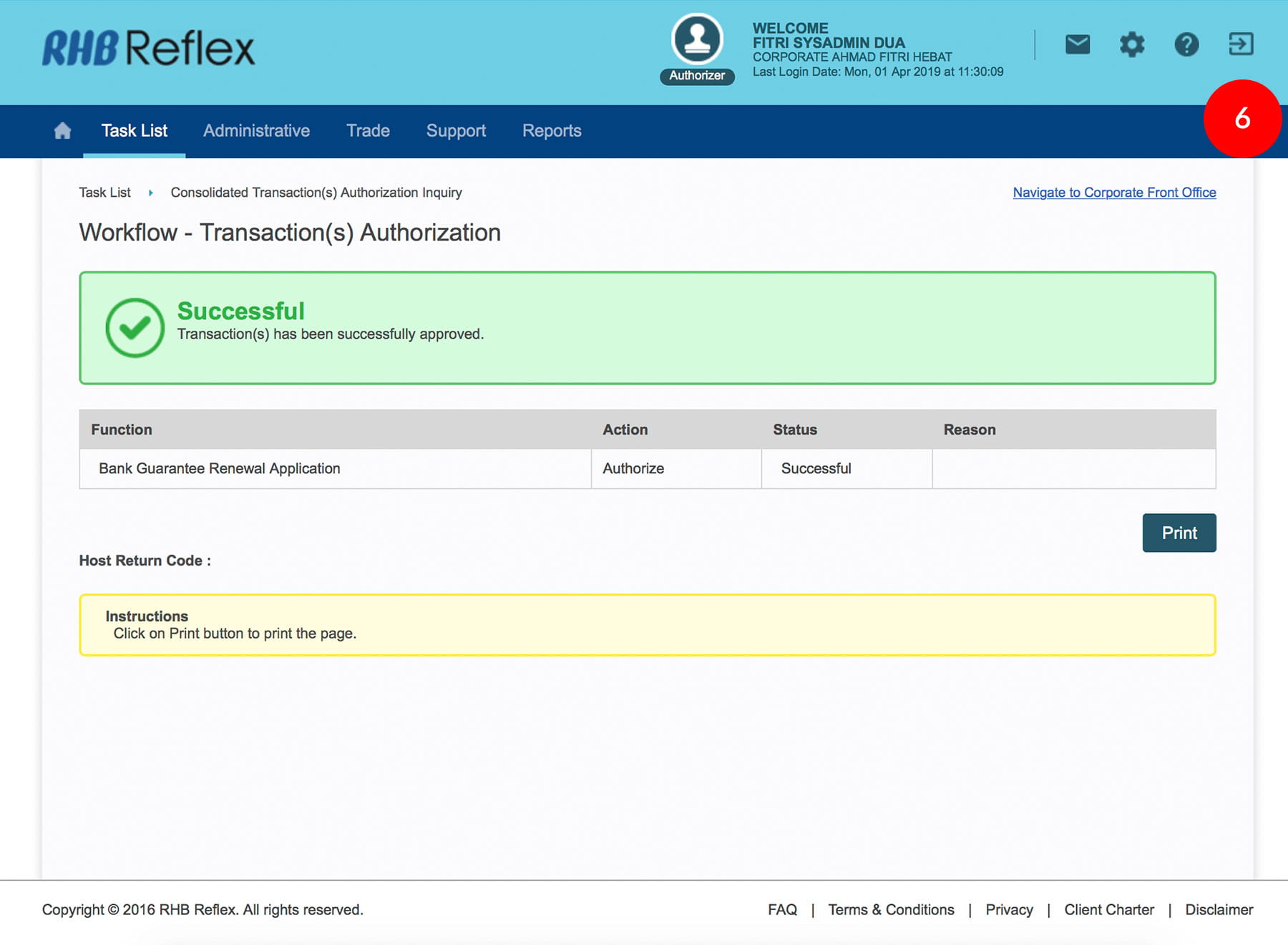
Task: Open the Task List tab
Action: (x=135, y=131)
